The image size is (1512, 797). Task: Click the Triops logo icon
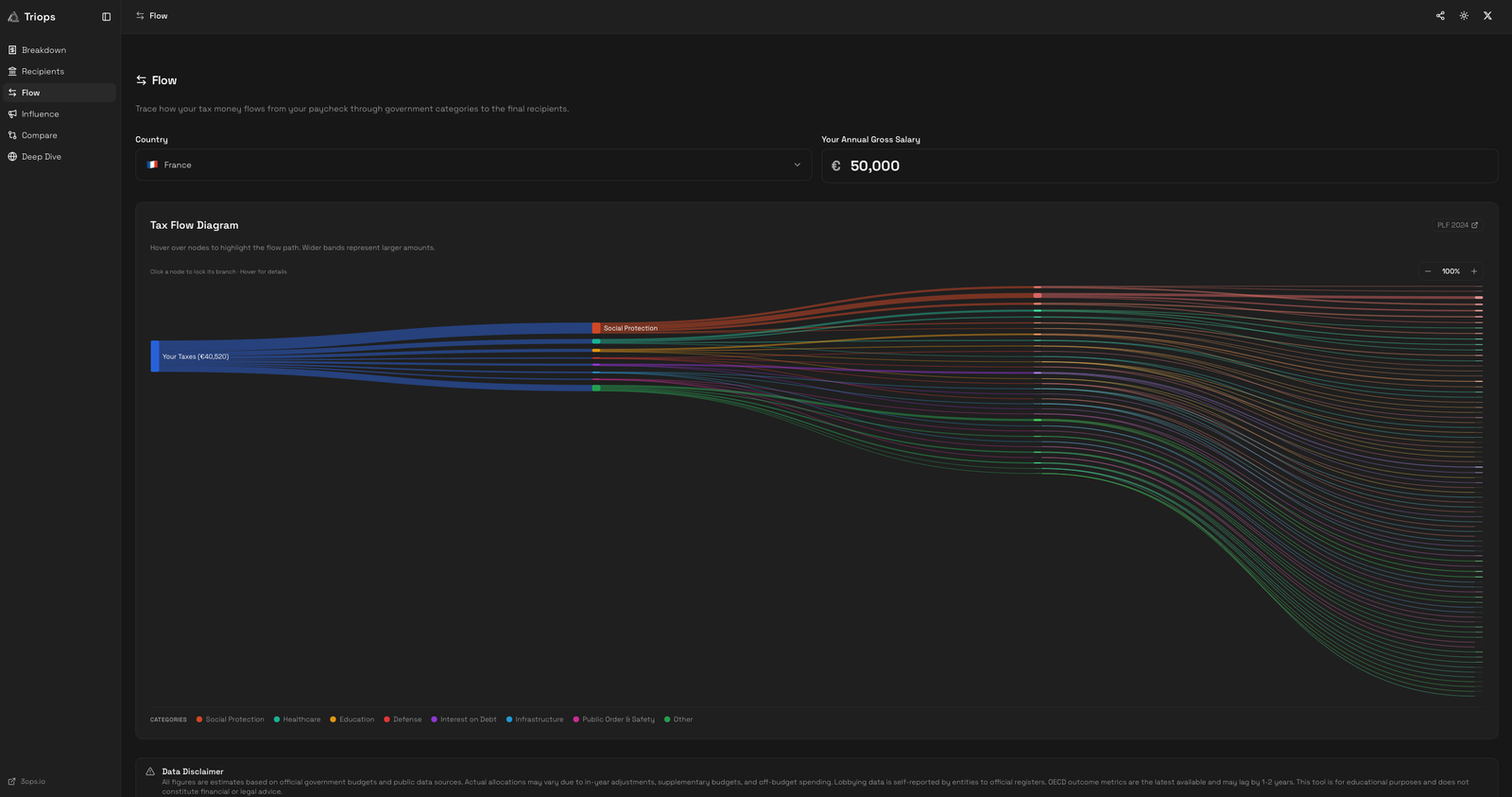(13, 17)
